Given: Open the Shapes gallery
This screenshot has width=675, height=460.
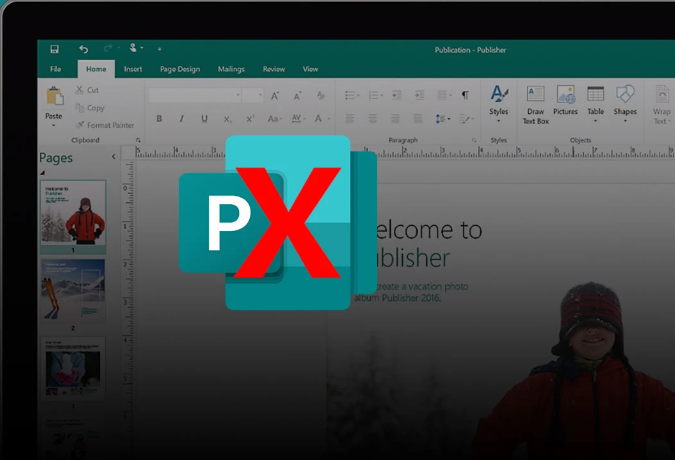Looking at the screenshot, I should coord(625,104).
